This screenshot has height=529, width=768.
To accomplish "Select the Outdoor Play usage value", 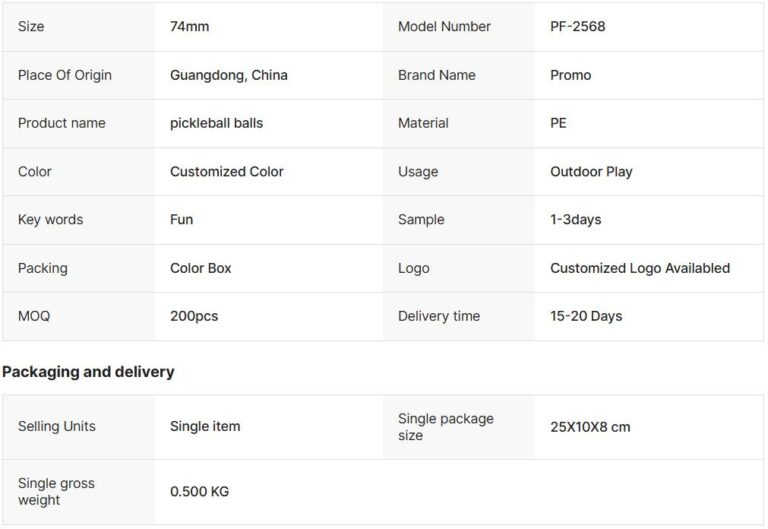I will [x=591, y=172].
